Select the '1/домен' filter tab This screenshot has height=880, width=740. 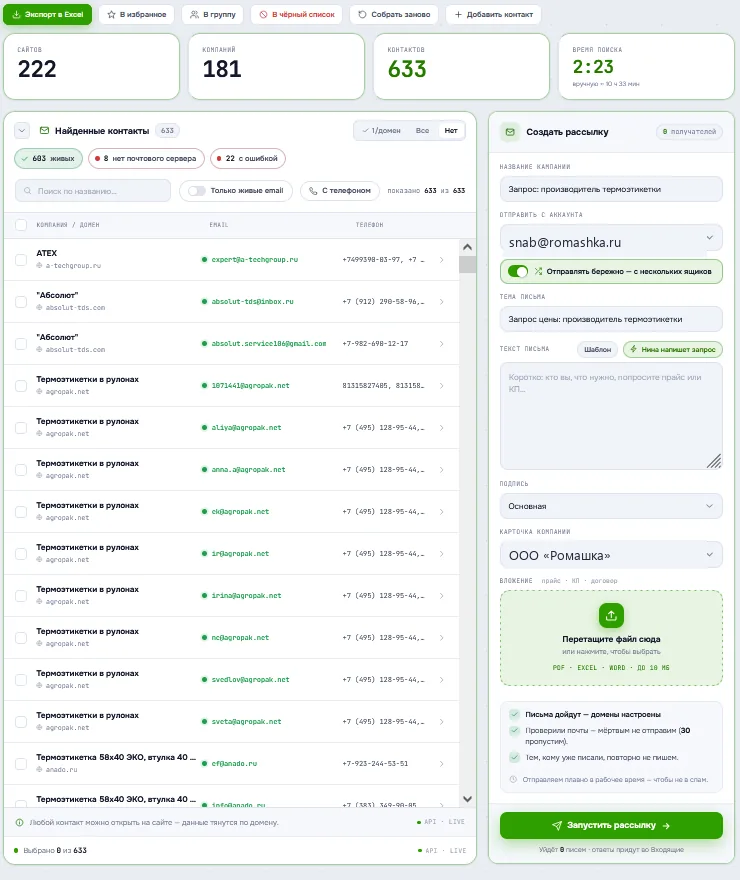382,130
